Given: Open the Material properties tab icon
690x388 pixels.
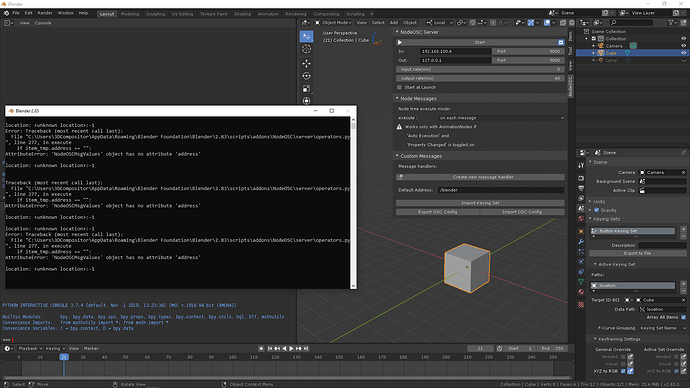Looking at the screenshot, I should coord(581,292).
